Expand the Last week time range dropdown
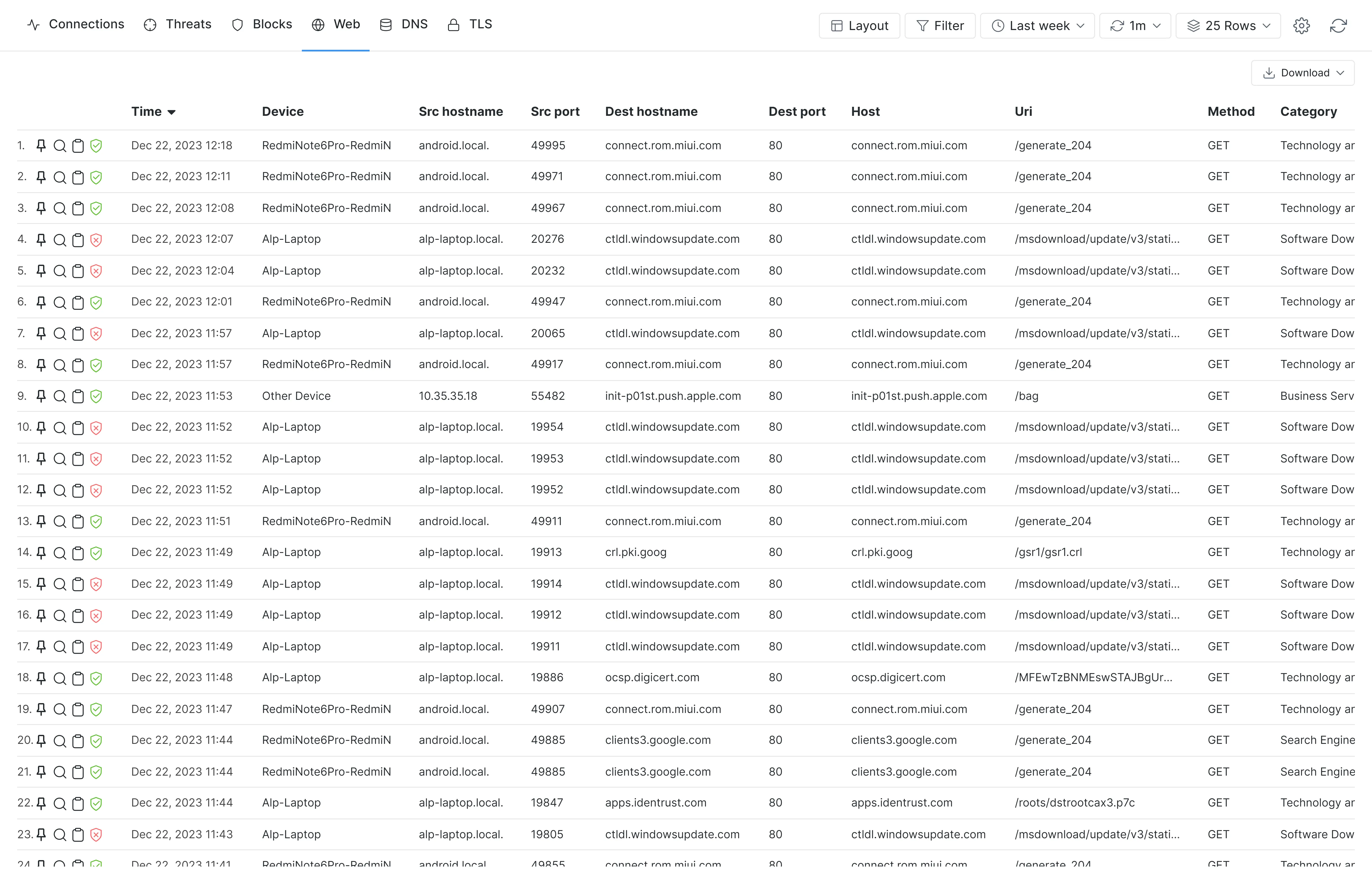 1037,26
